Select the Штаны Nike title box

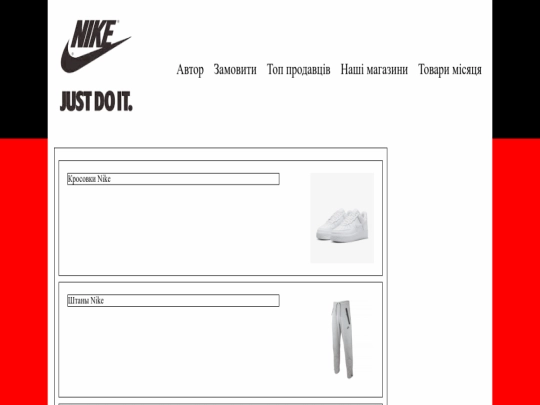[x=173, y=301]
